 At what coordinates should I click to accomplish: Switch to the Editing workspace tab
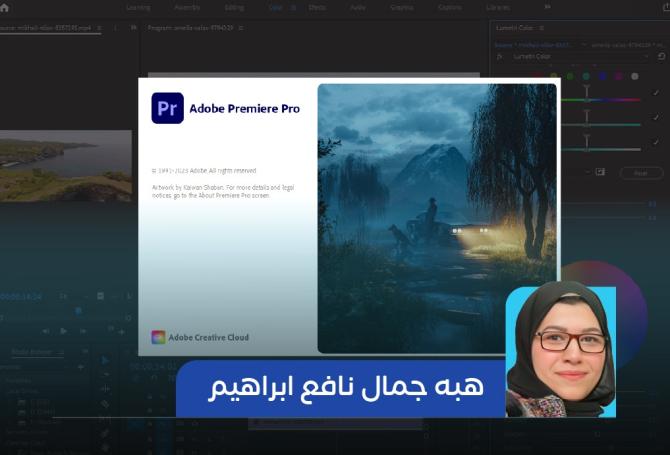click(x=234, y=7)
